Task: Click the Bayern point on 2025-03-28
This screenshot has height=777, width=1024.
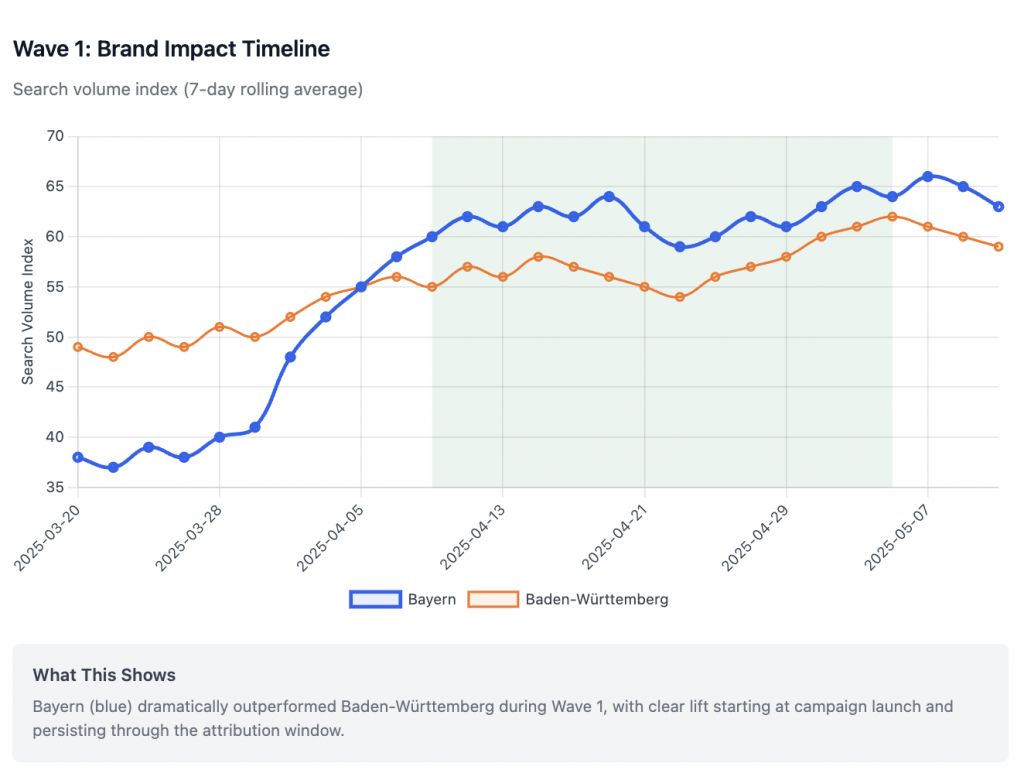Action: [219, 437]
